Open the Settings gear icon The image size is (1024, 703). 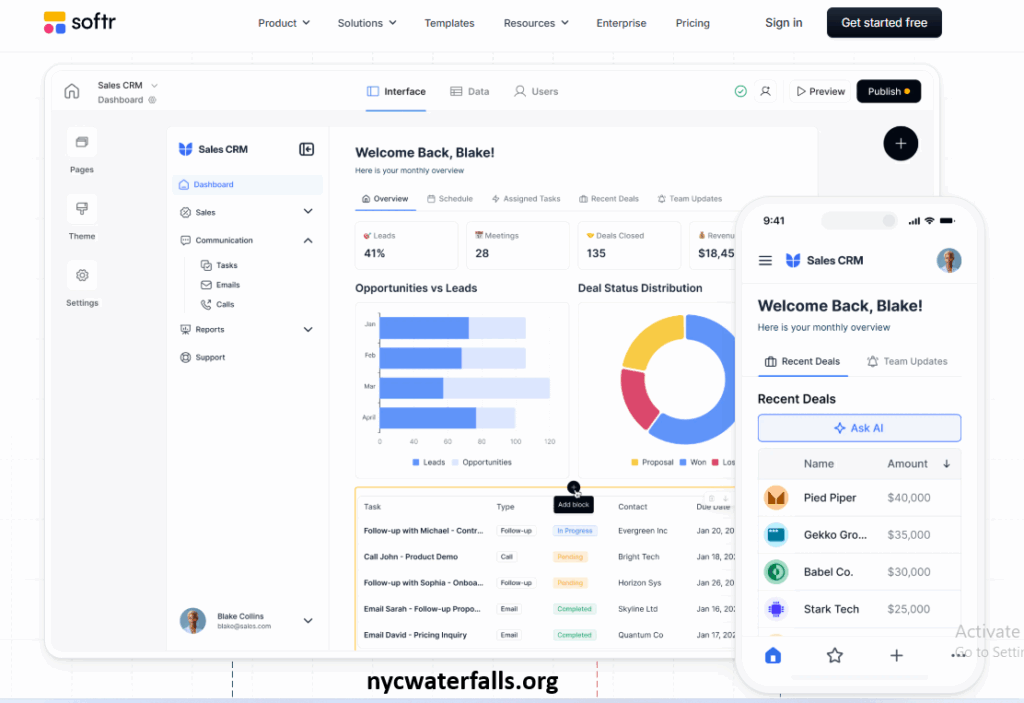[82, 276]
